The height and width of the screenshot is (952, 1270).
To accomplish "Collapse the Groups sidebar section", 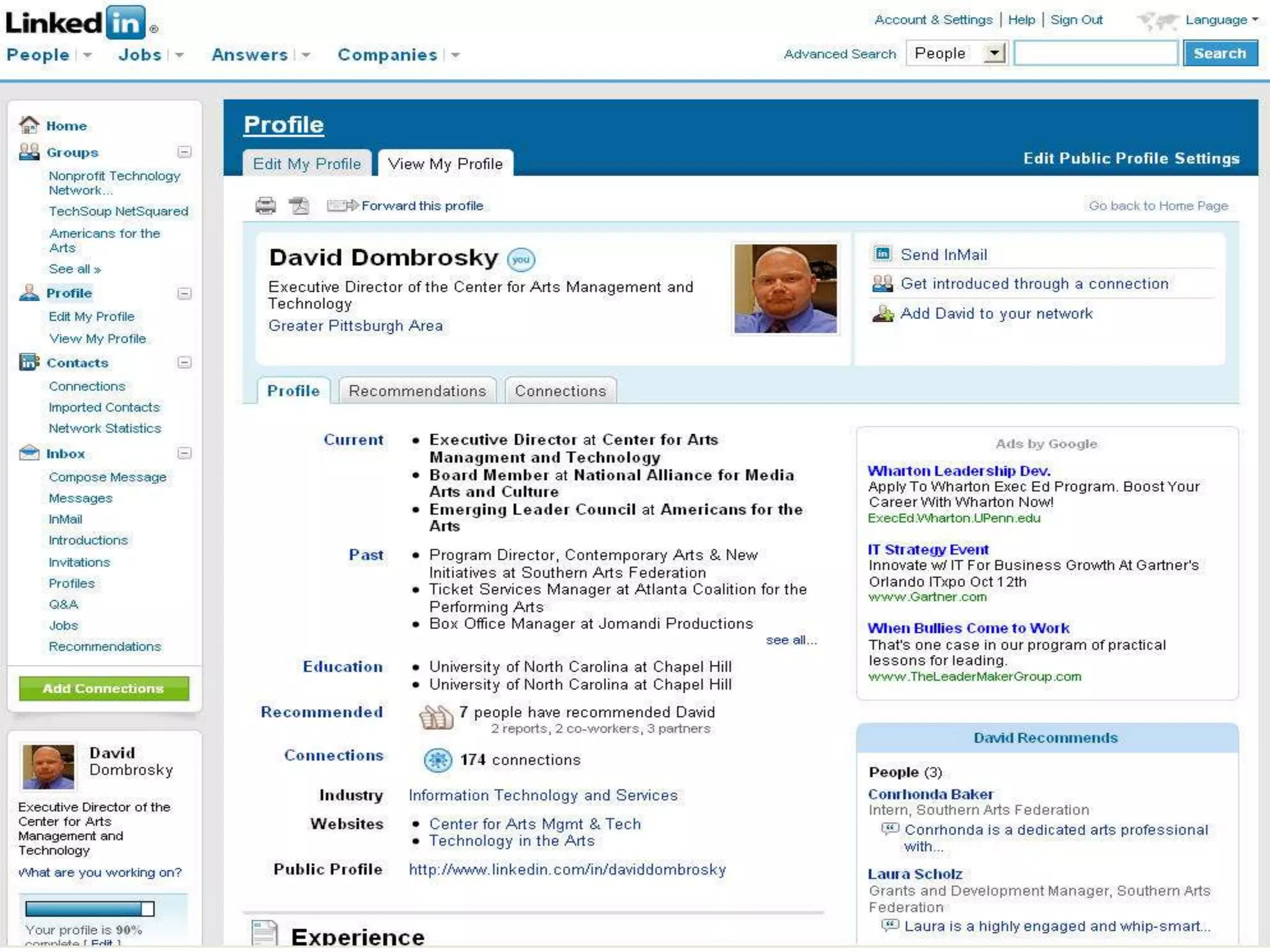I will point(184,152).
